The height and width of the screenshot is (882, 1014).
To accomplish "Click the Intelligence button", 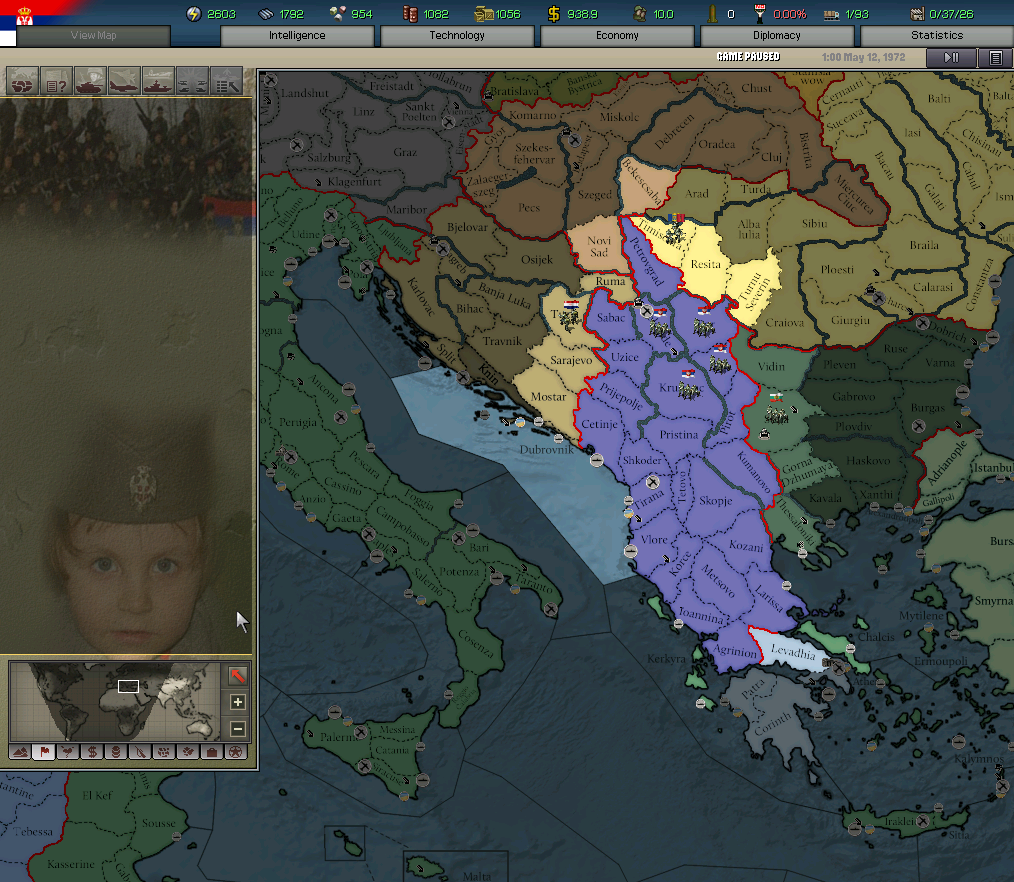I will (297, 36).
